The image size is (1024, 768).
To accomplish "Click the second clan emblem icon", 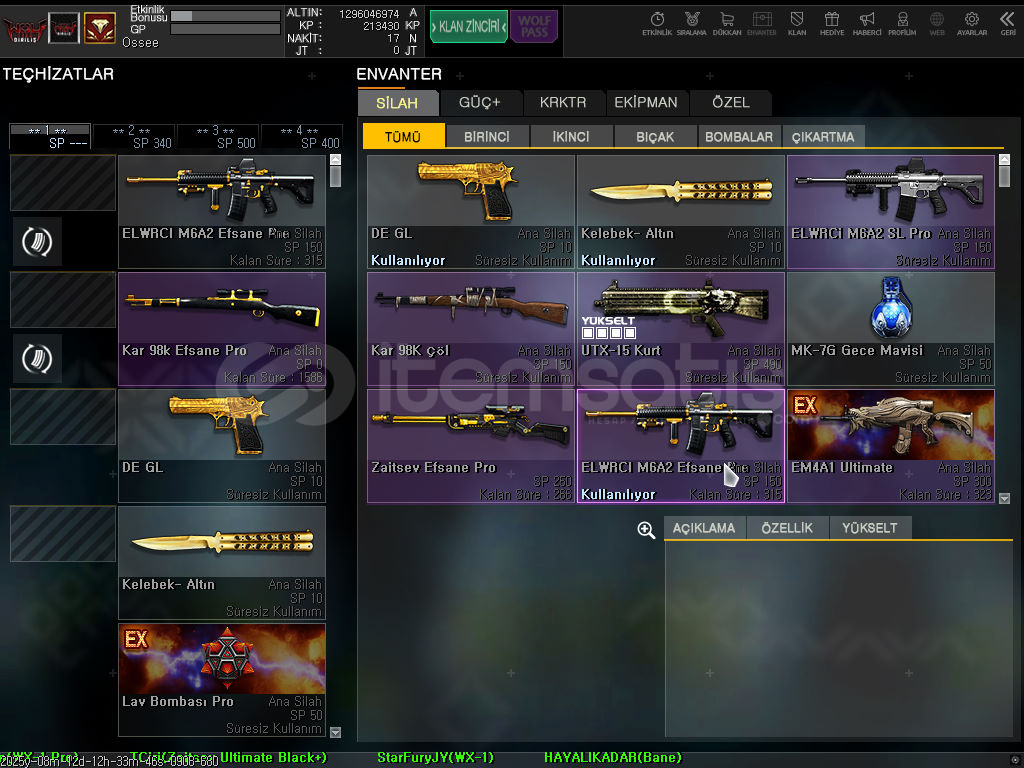I will (64, 28).
